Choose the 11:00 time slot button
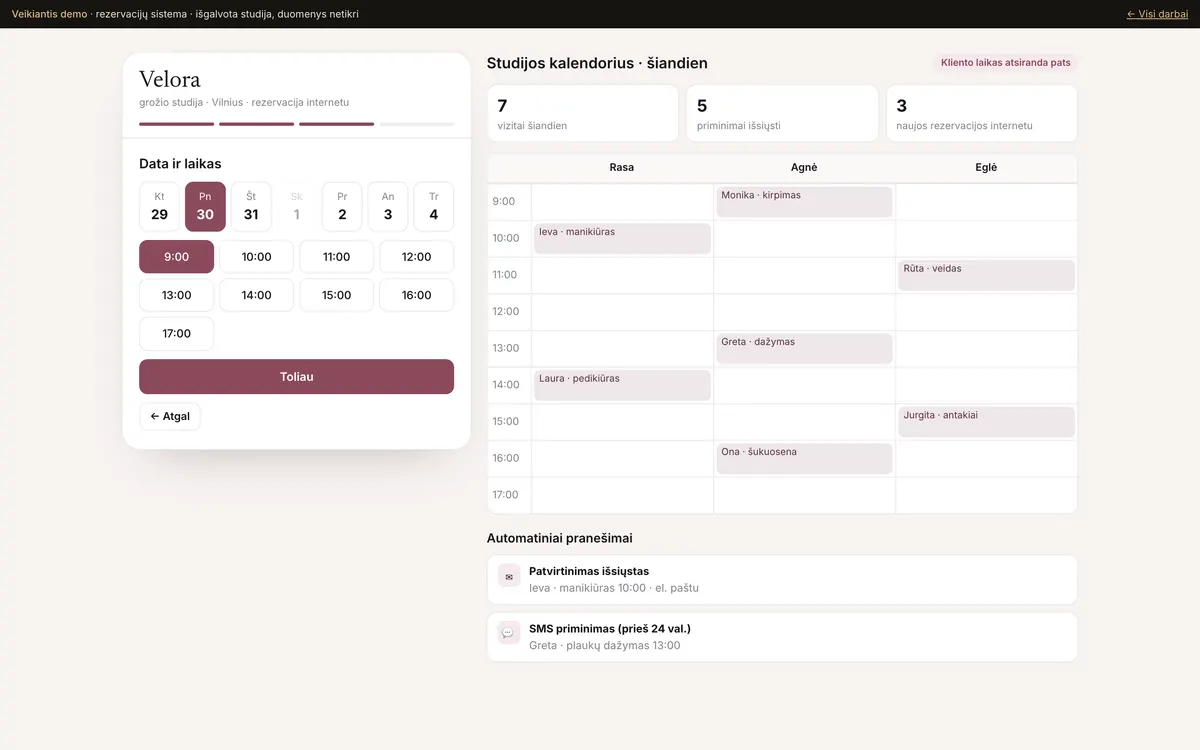Image resolution: width=1200 pixels, height=750 pixels. click(336, 257)
